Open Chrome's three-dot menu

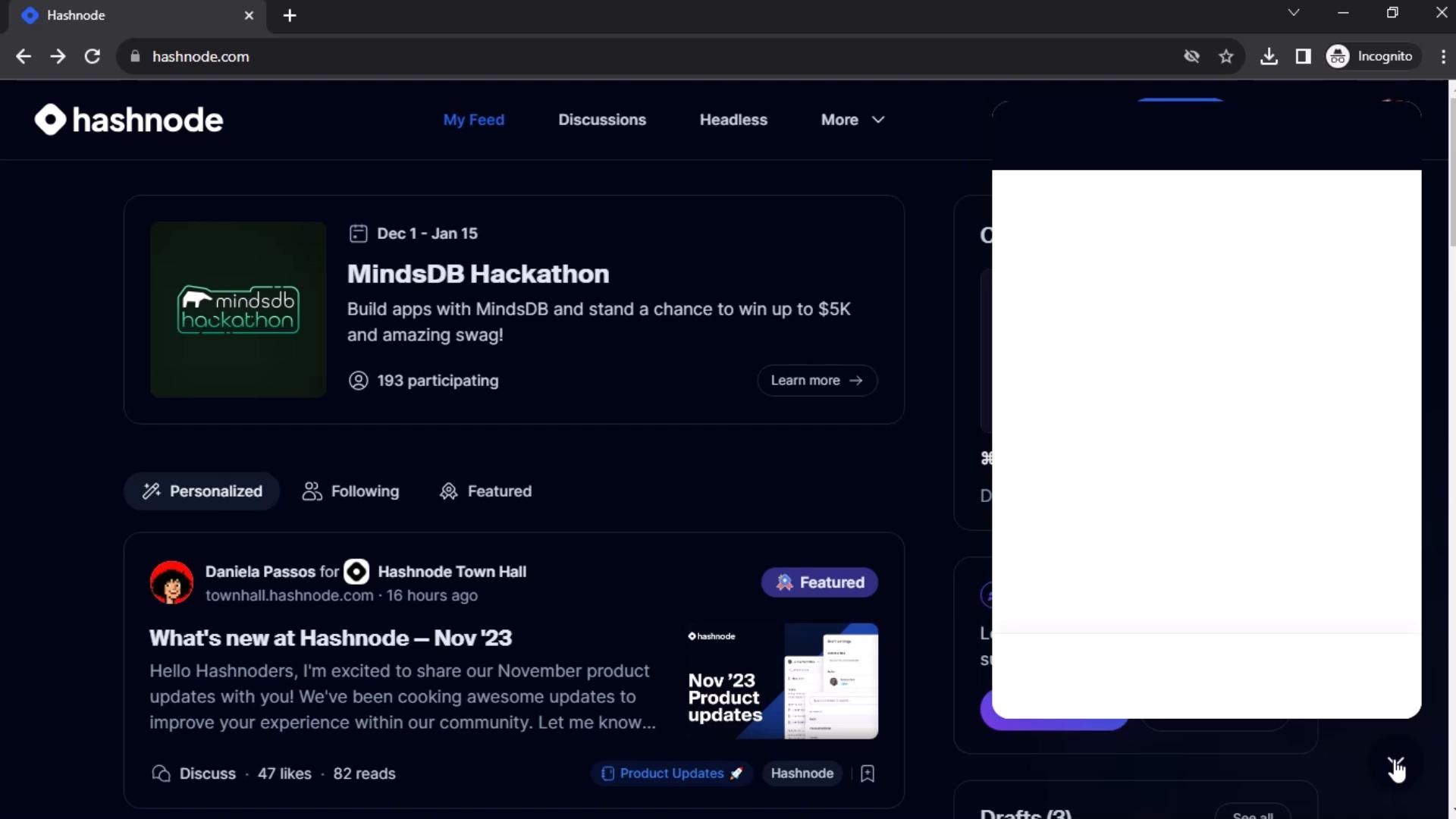click(1442, 56)
